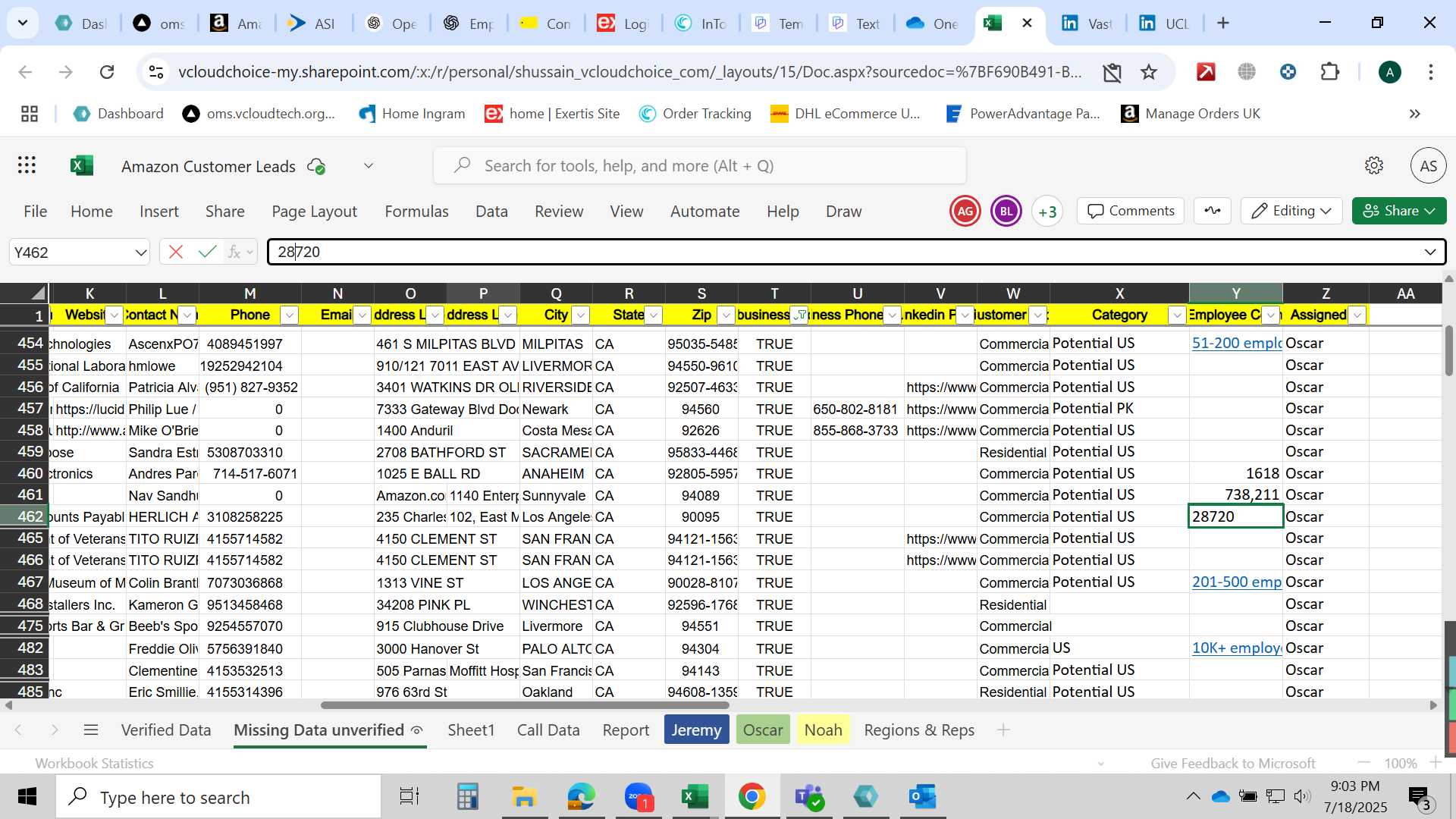The width and height of the screenshot is (1456, 819).
Task: Bookmark this page with the star icon
Action: [x=1149, y=72]
